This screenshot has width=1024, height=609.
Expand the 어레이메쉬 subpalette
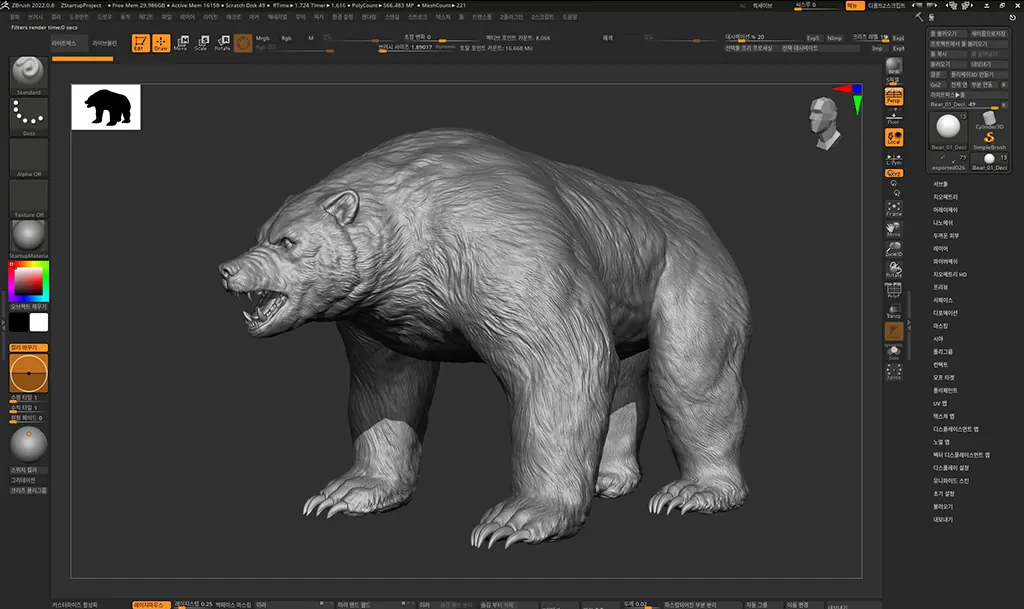click(x=946, y=210)
